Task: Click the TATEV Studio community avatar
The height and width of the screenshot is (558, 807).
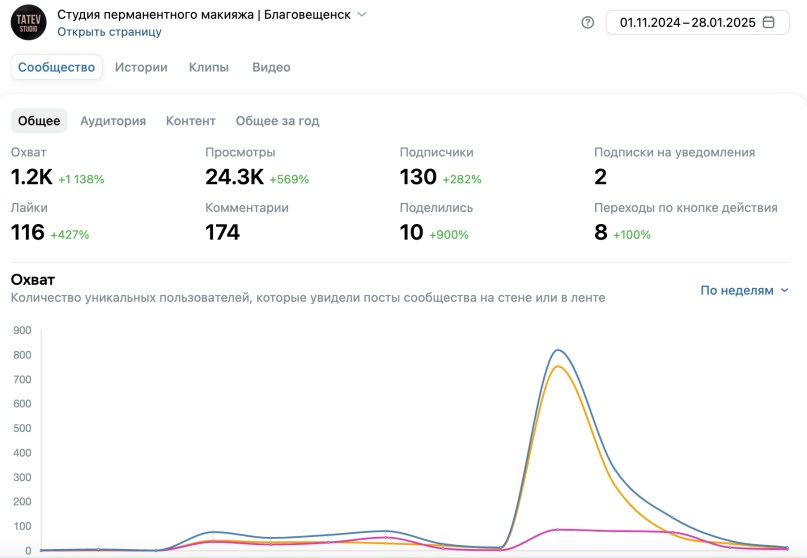Action: (28, 22)
